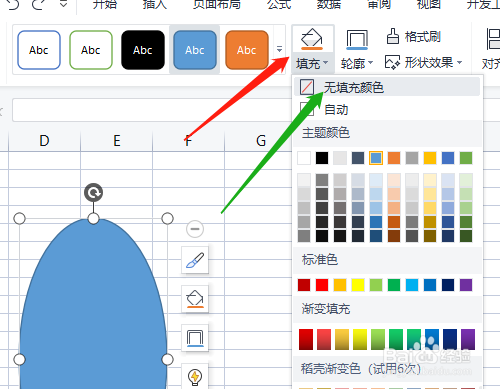This screenshot has height=389, width=500.
Task: Pick dark slate blue theme color swatch
Action: (358, 158)
